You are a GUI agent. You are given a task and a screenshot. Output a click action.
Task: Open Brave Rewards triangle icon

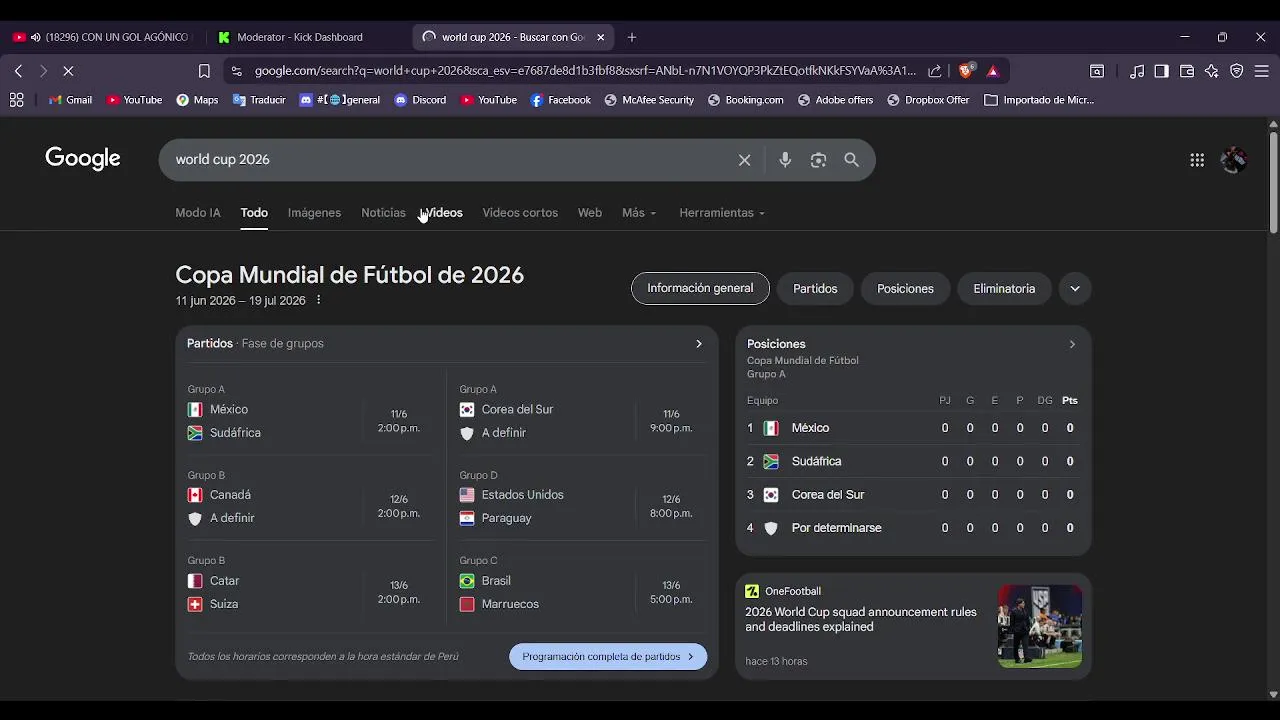pos(992,71)
